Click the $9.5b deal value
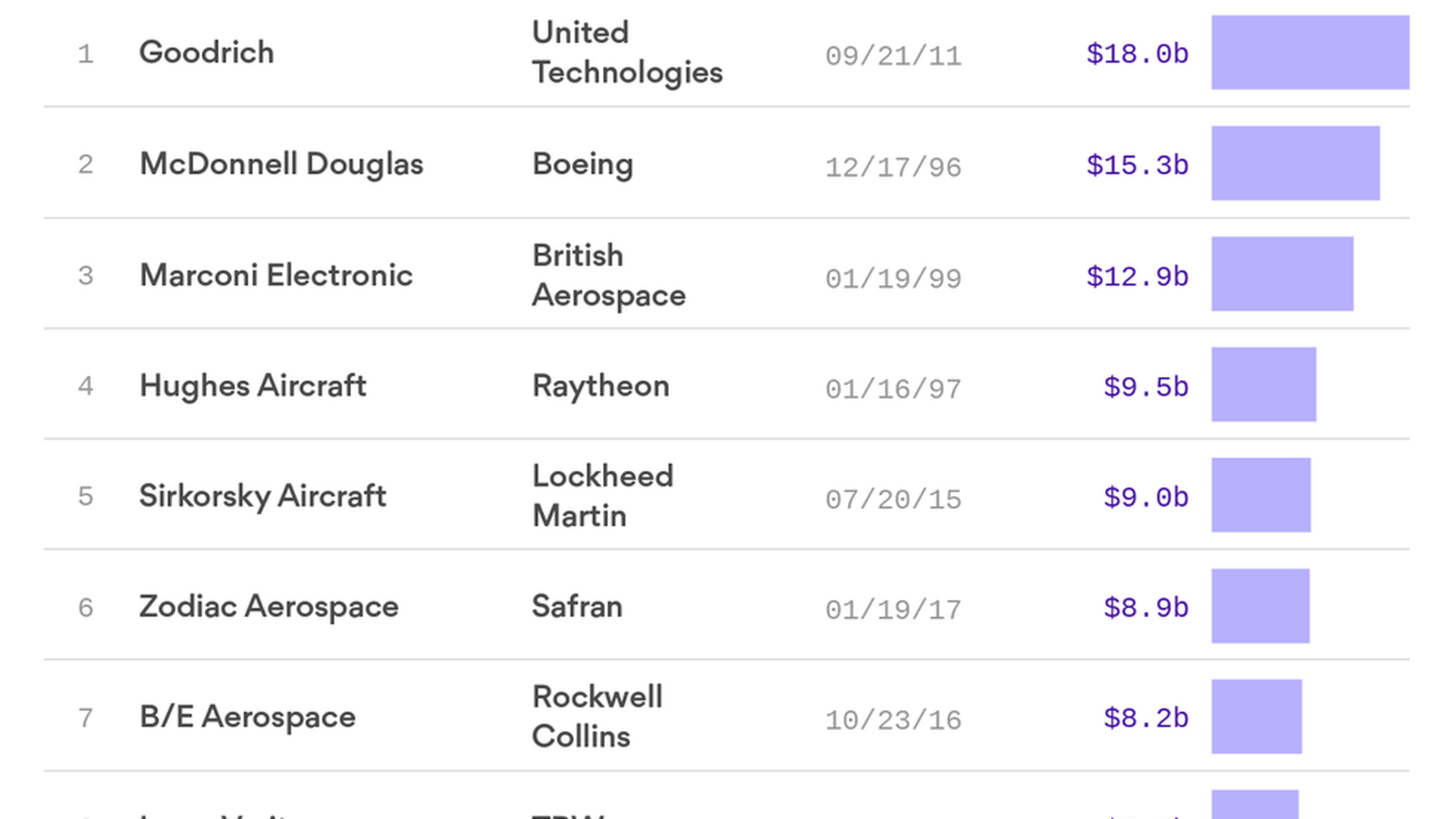The image size is (1456, 819). pyautogui.click(x=1146, y=387)
